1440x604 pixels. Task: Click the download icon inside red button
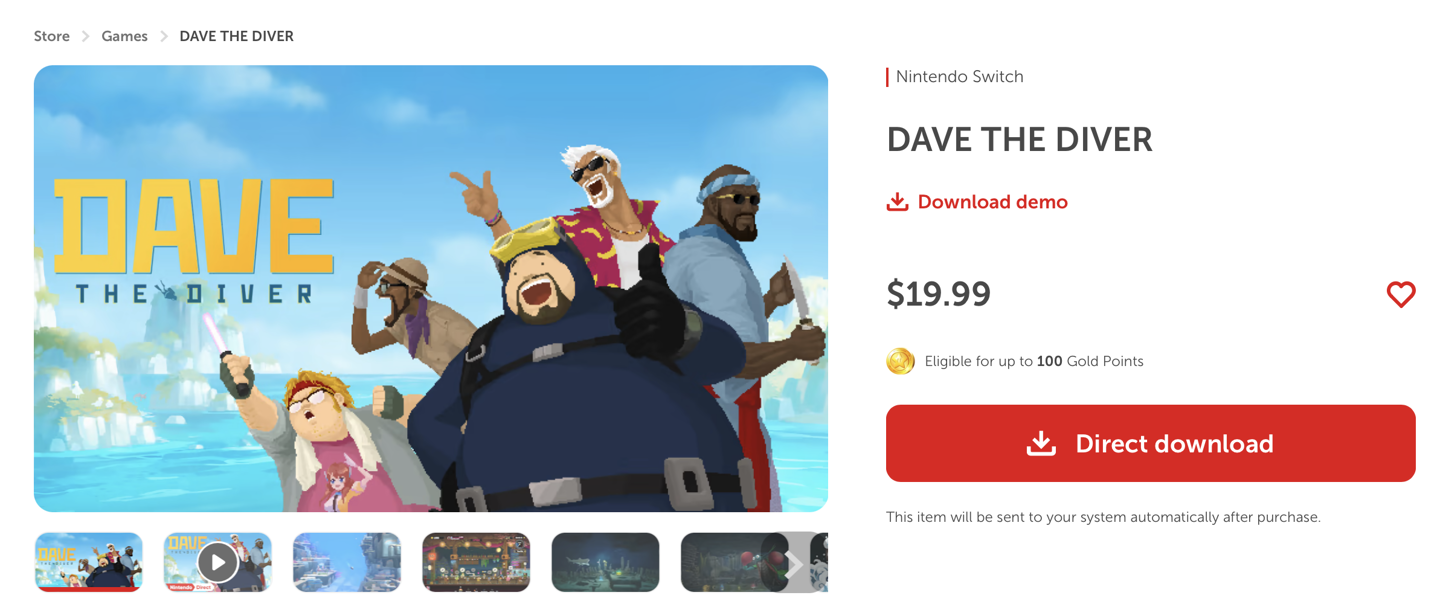pyautogui.click(x=1041, y=443)
